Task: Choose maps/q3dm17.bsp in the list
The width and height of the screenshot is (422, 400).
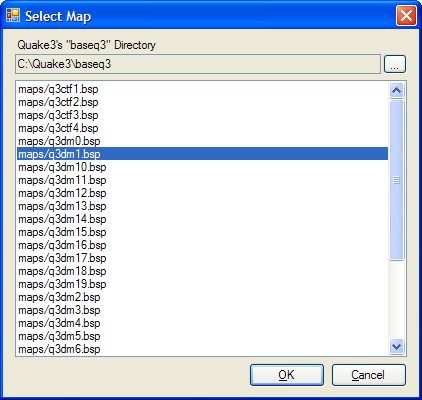Action: 202,258
